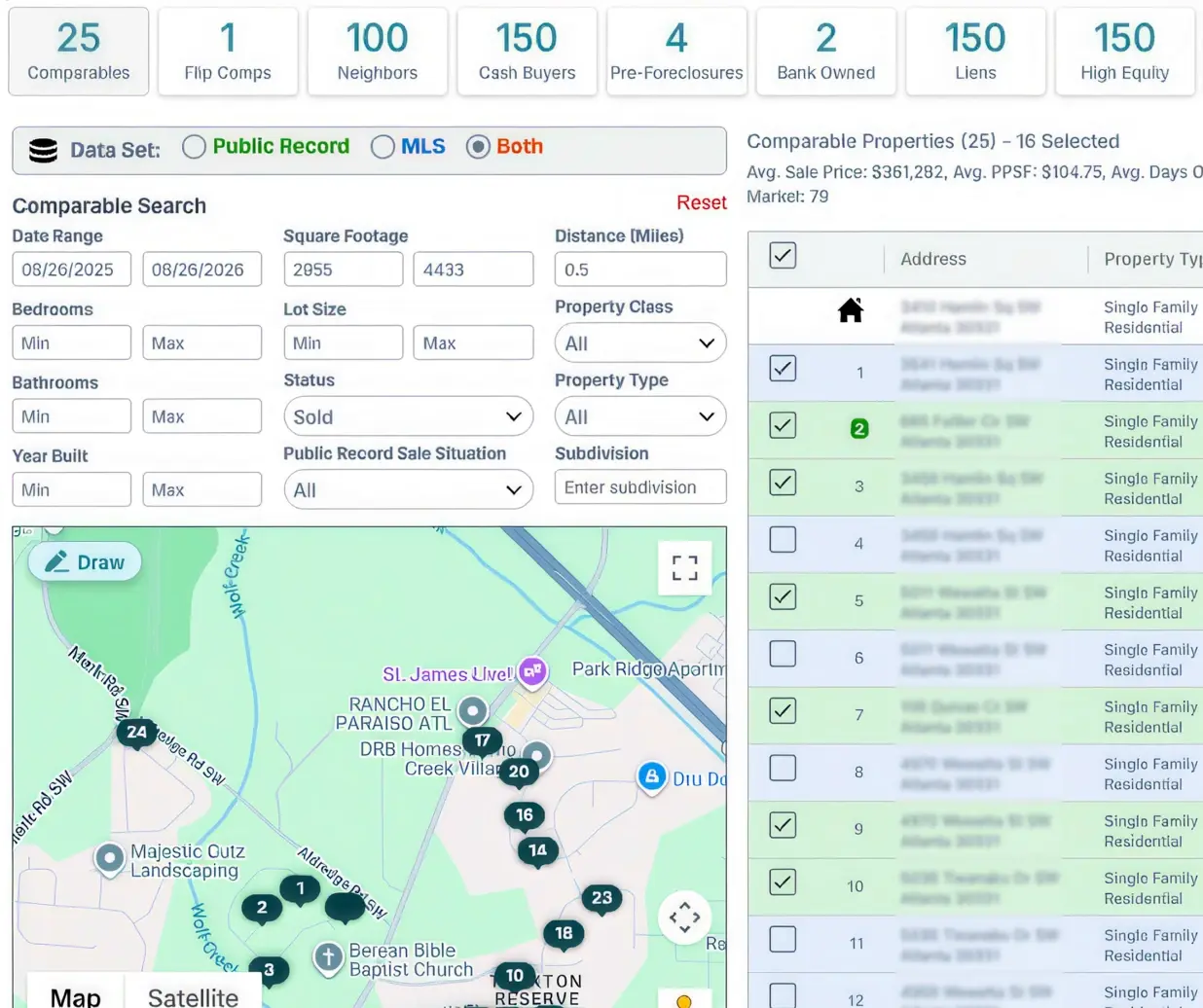Click the red Reset link
The width and height of the screenshot is (1203, 1008).
(702, 202)
